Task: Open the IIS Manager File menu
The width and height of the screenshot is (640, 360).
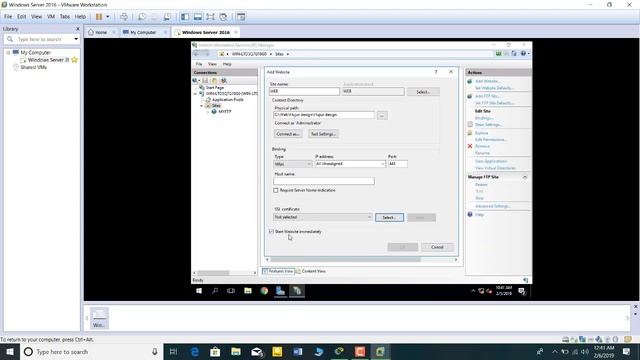Action: click(x=199, y=64)
